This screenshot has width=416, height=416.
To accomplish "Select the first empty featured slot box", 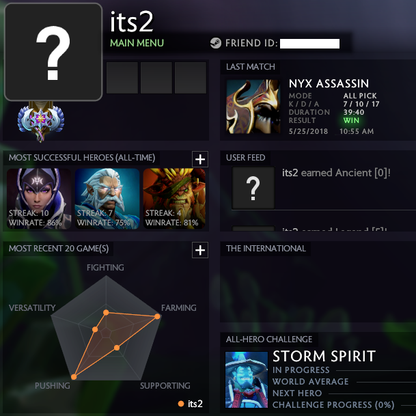I will [x=122, y=78].
